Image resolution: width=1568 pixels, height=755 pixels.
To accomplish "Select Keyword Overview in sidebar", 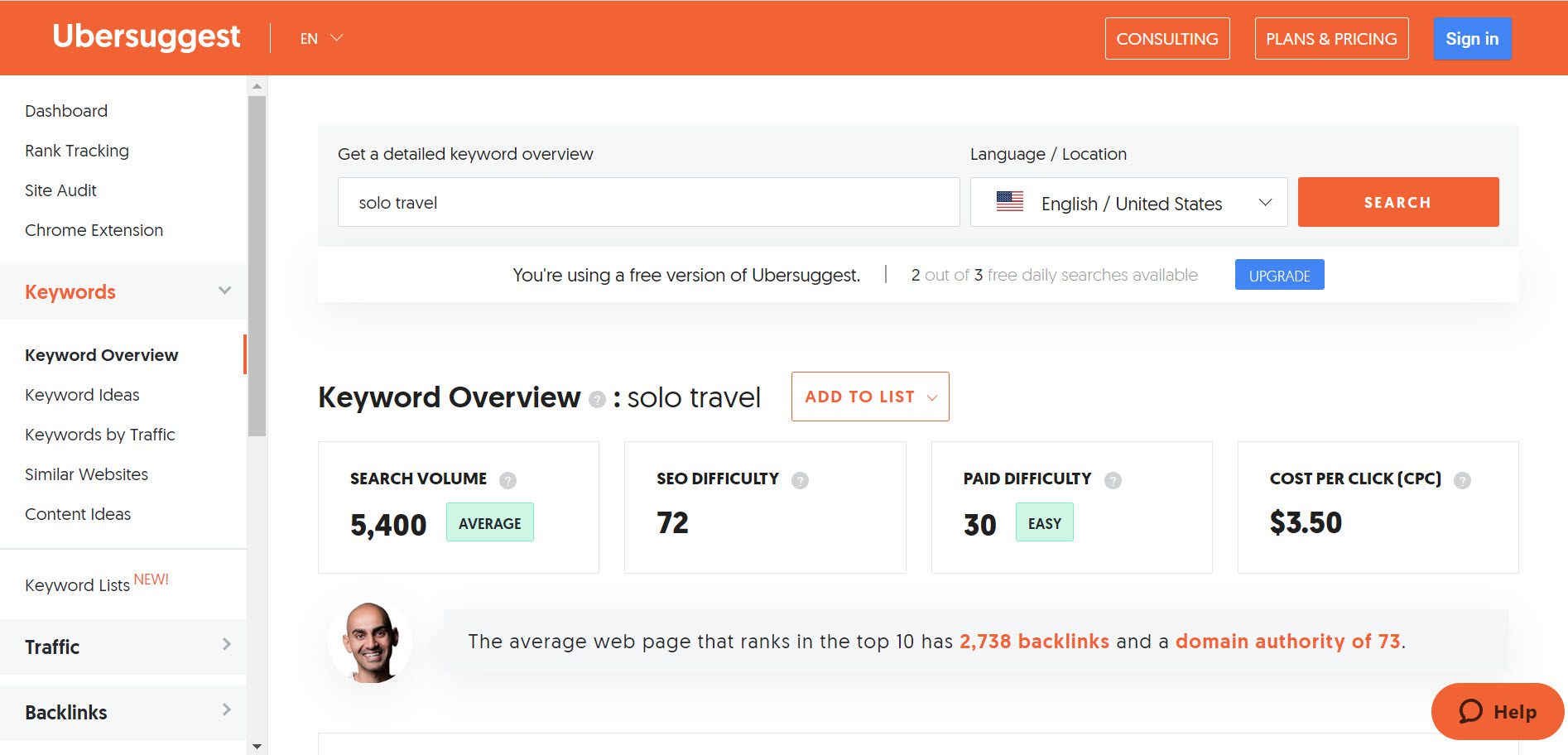I will point(101,355).
